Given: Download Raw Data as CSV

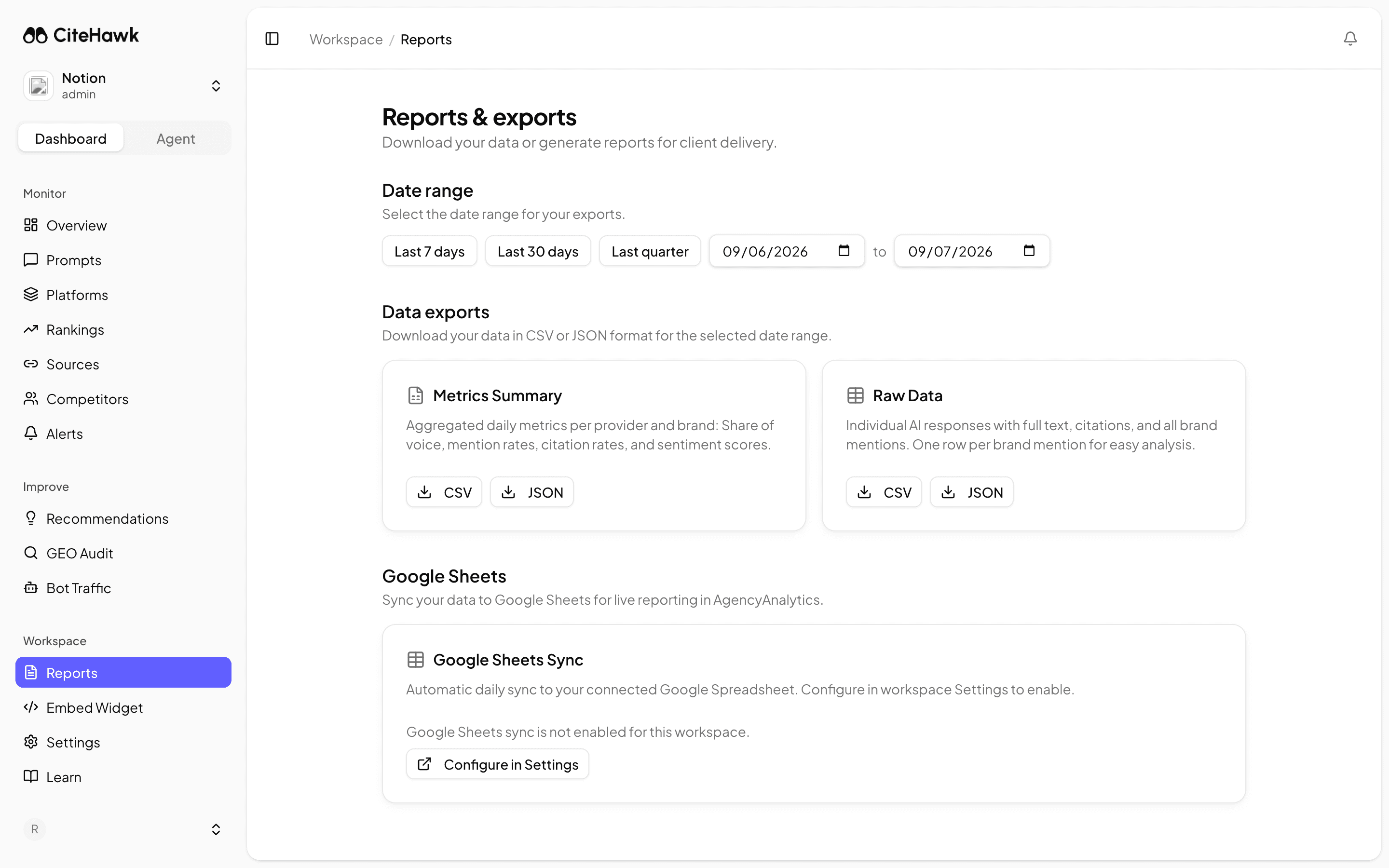Looking at the screenshot, I should click(884, 492).
